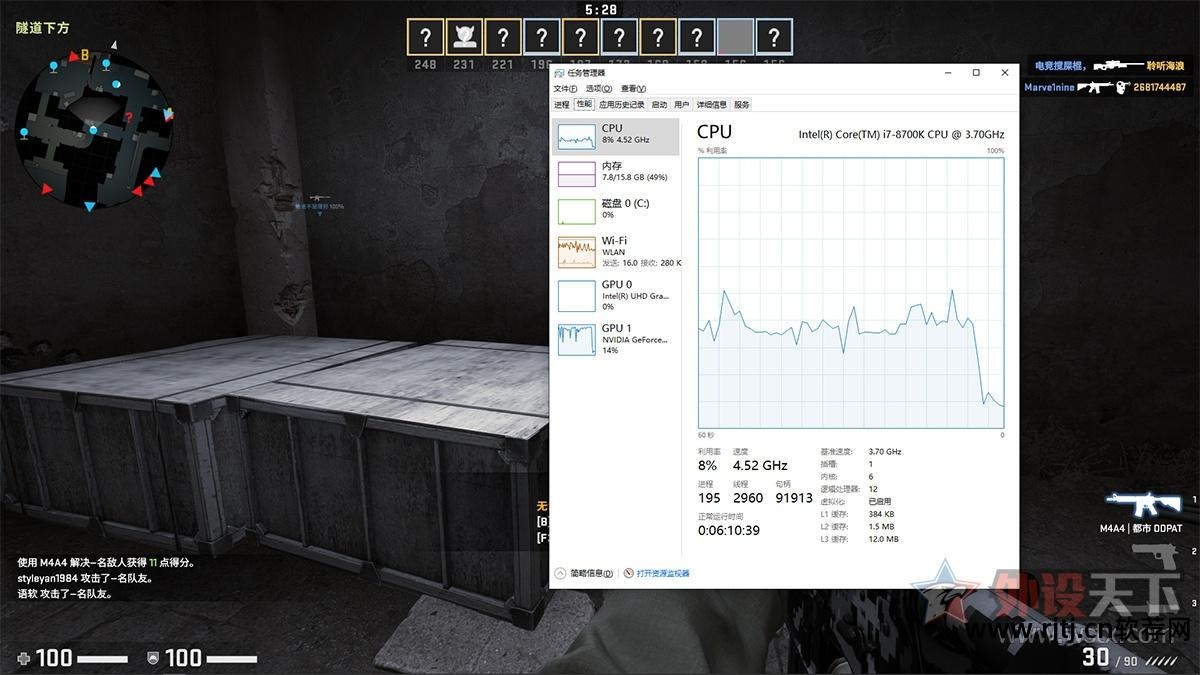Click the uptime value 0:06:10:39

point(729,530)
